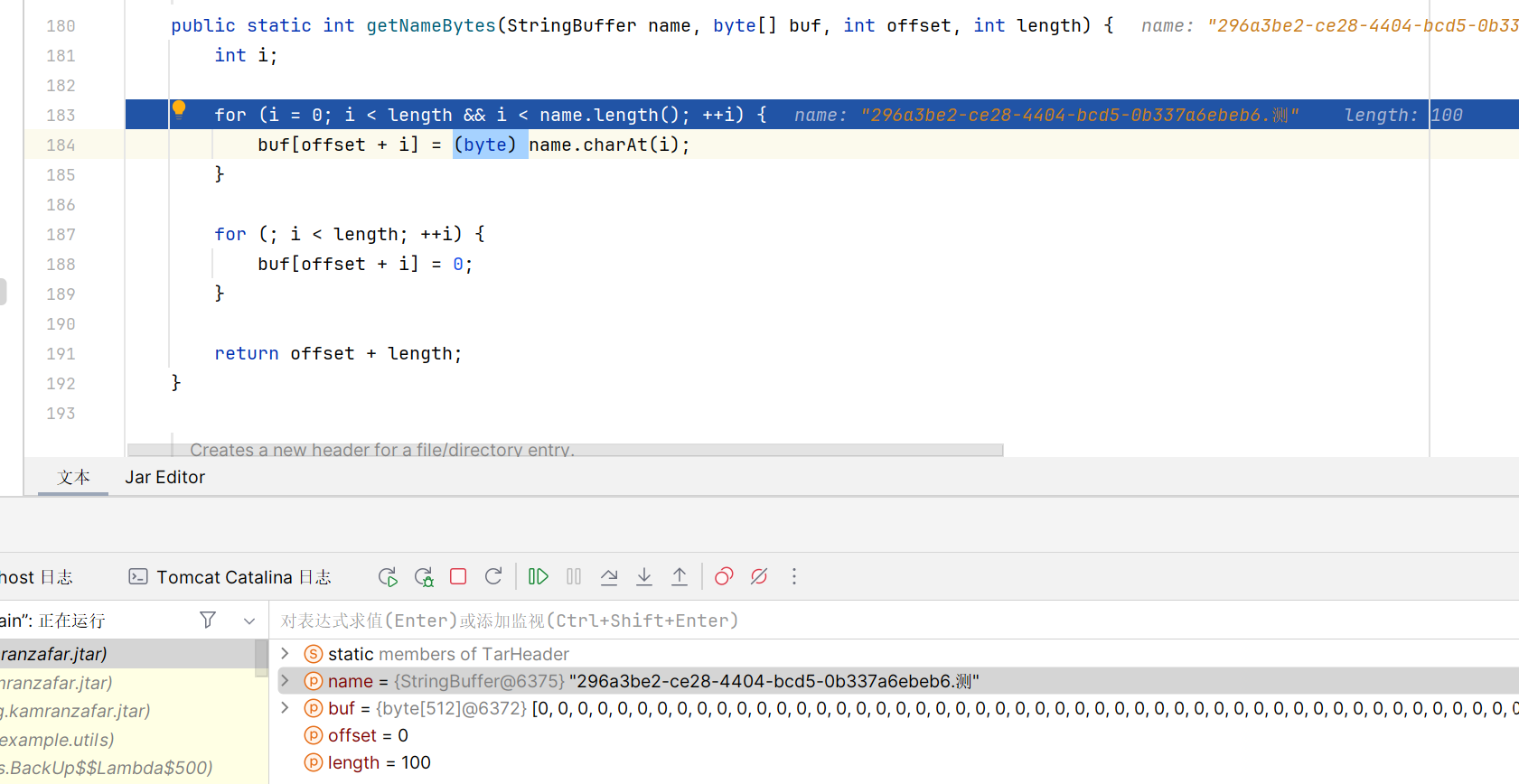
Task: Step over the current line
Action: pyautogui.click(x=609, y=576)
